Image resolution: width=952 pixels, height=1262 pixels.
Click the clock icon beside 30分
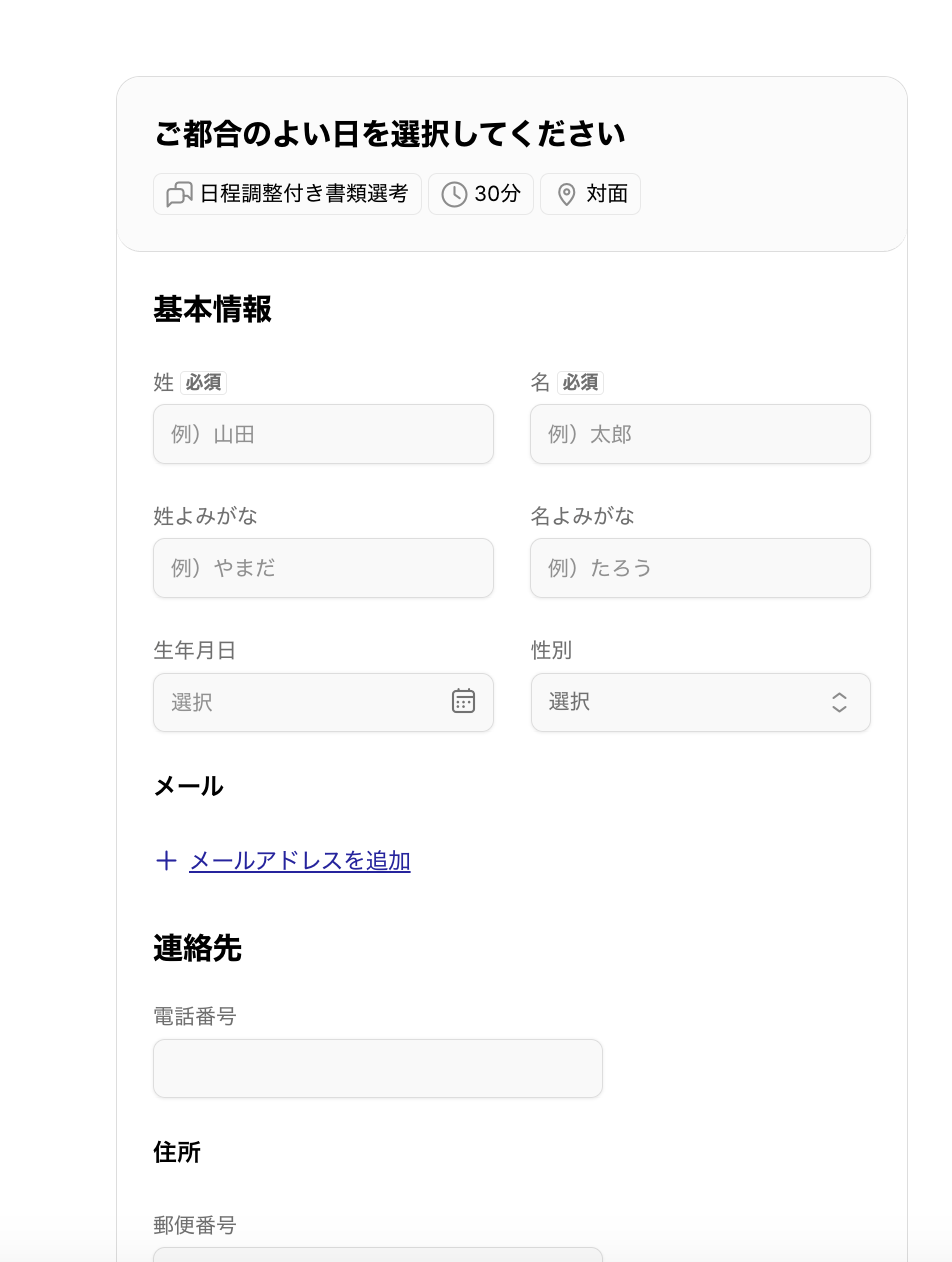[x=454, y=194]
